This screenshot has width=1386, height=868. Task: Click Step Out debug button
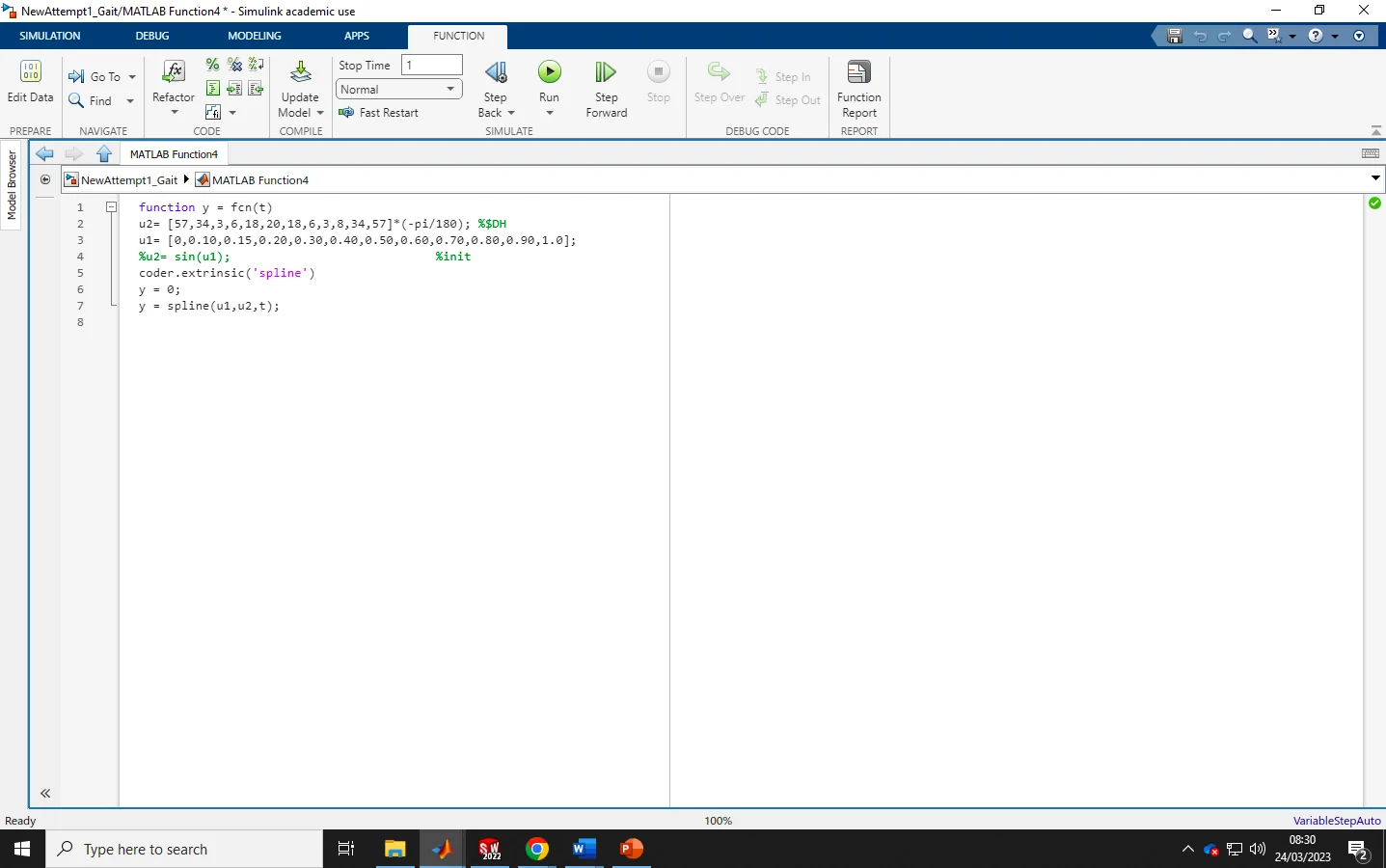[787, 99]
